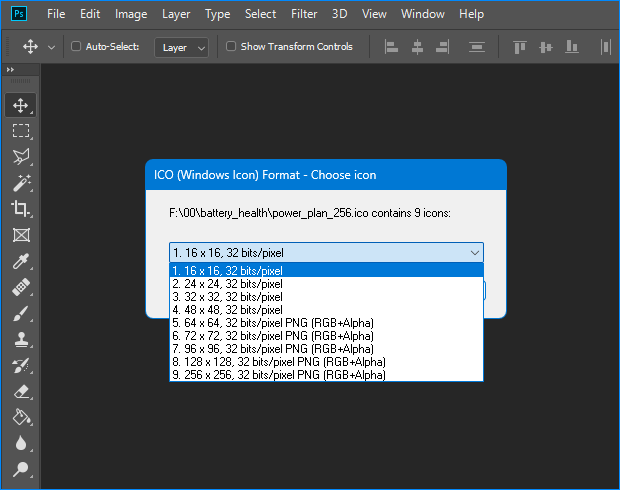Open the 3D menu

click(339, 14)
